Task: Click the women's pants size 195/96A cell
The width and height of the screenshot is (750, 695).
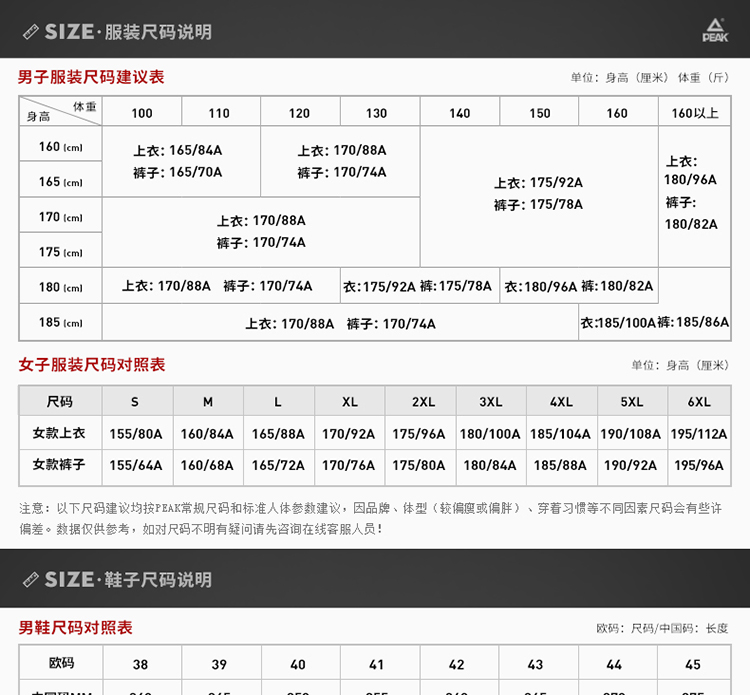Action: [698, 466]
